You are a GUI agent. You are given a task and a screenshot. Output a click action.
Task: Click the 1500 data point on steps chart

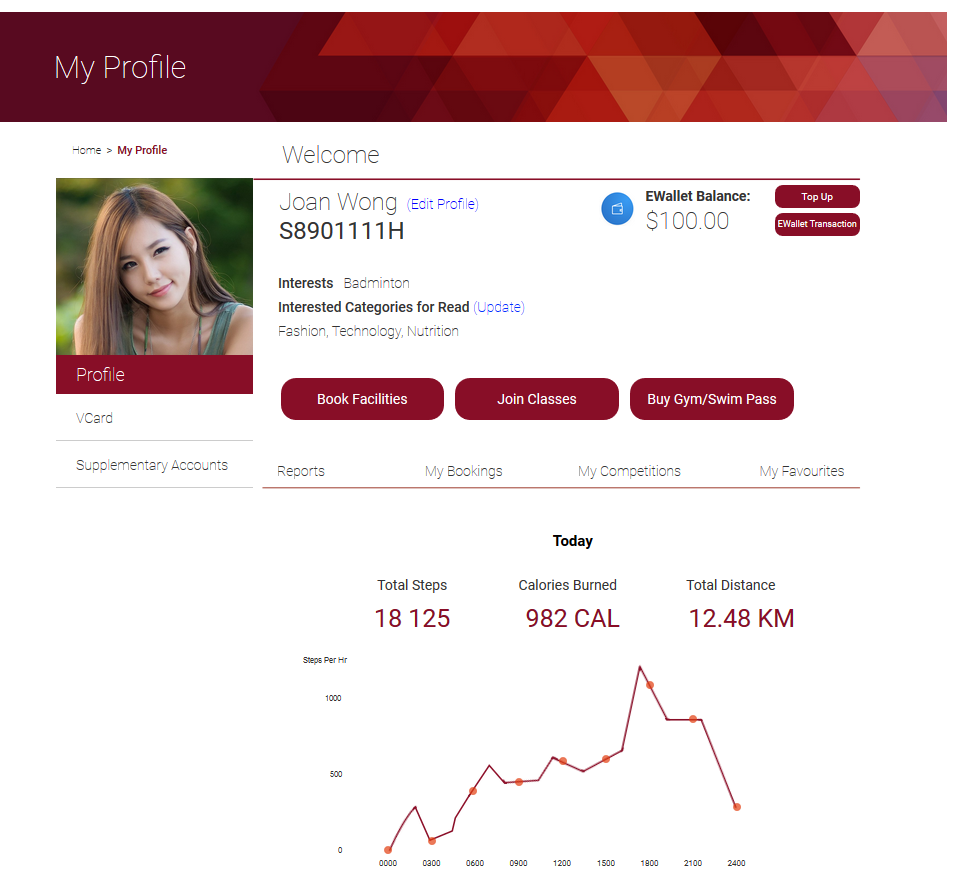pyautogui.click(x=606, y=759)
